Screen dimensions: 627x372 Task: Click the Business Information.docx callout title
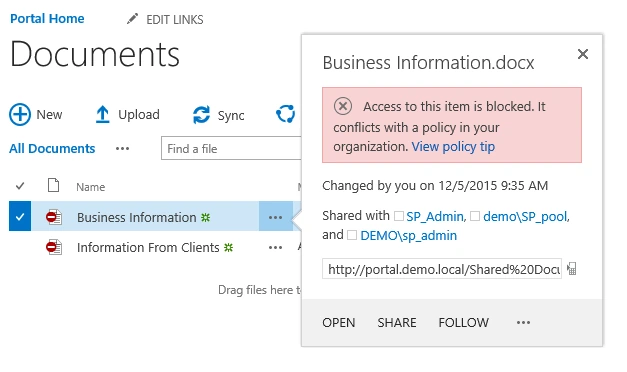[x=428, y=63]
